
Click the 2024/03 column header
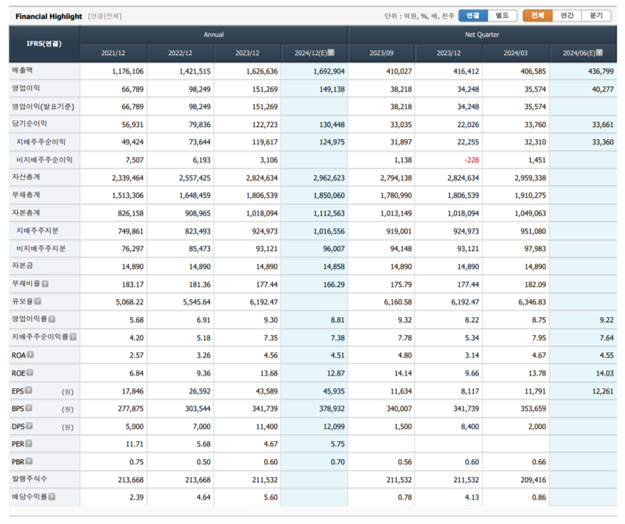516,53
